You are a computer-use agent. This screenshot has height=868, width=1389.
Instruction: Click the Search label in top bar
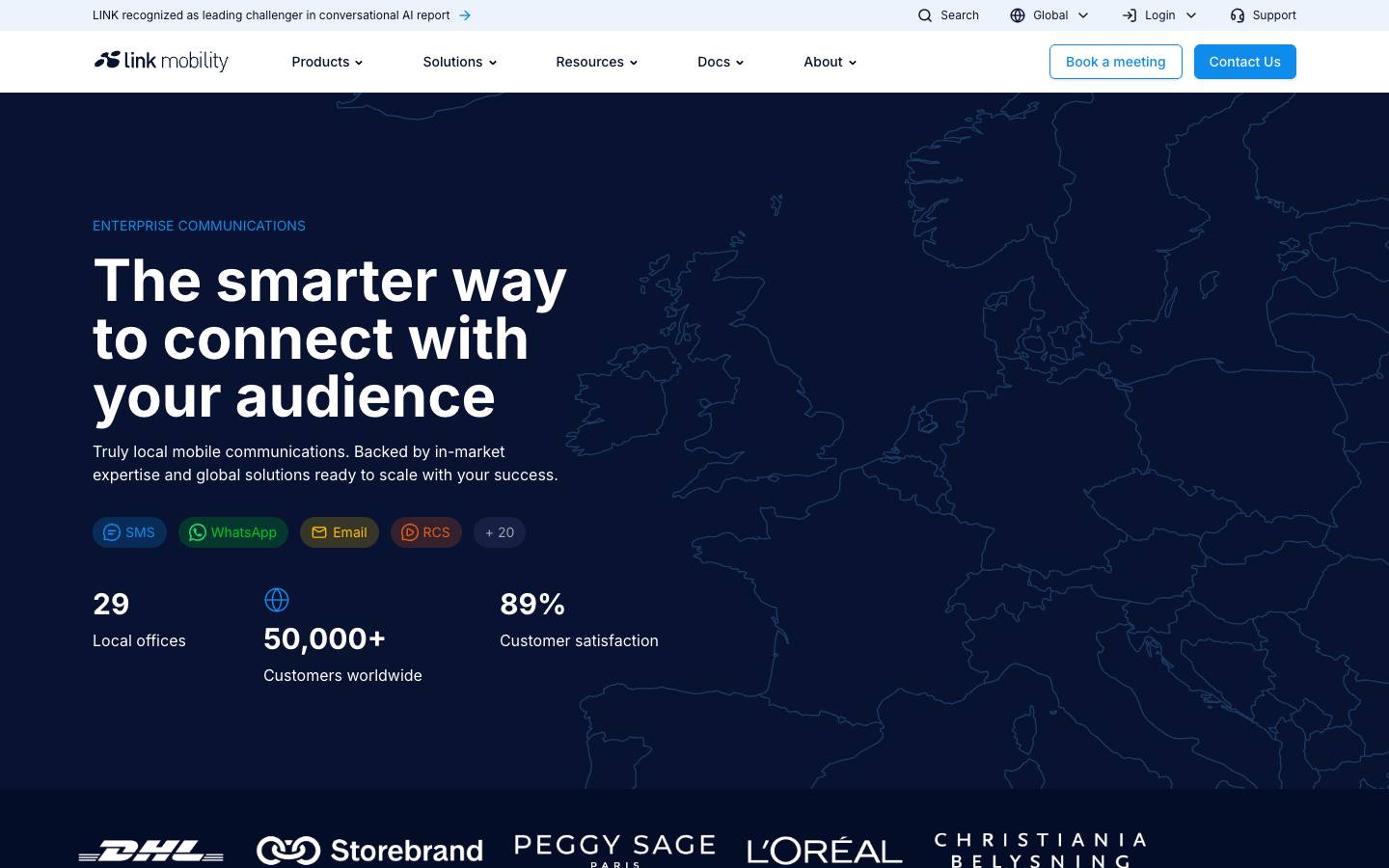[x=960, y=15]
